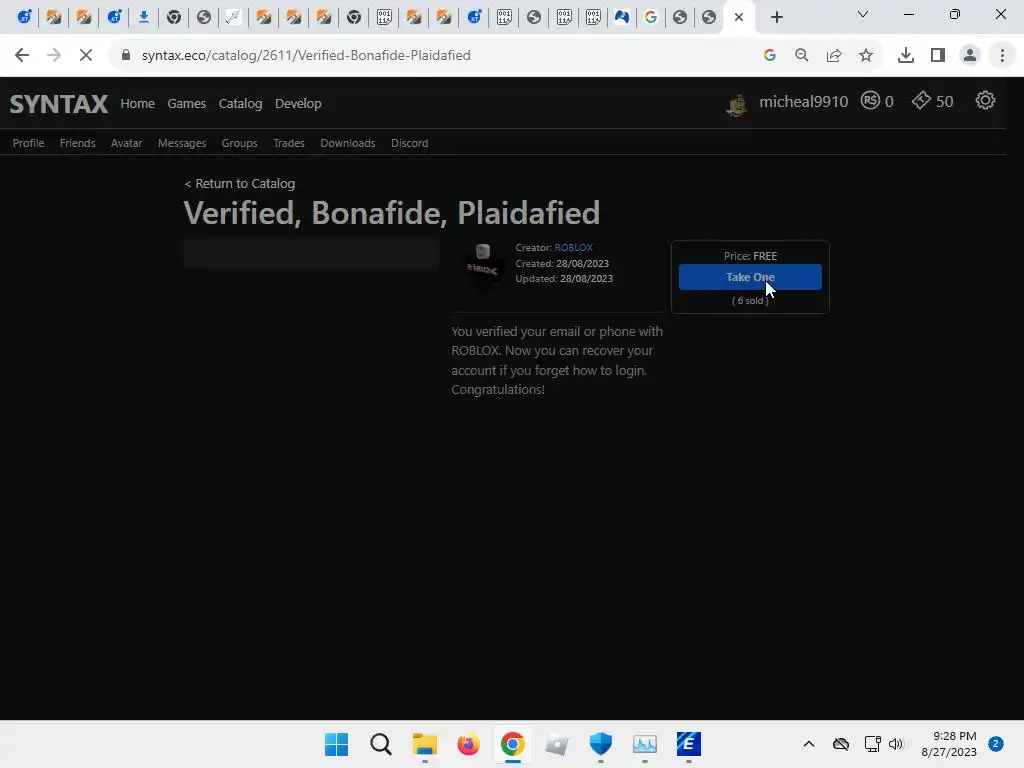Click the cloud sync tray icon
Screen dimensions: 1024x768
pyautogui.click(x=840, y=744)
